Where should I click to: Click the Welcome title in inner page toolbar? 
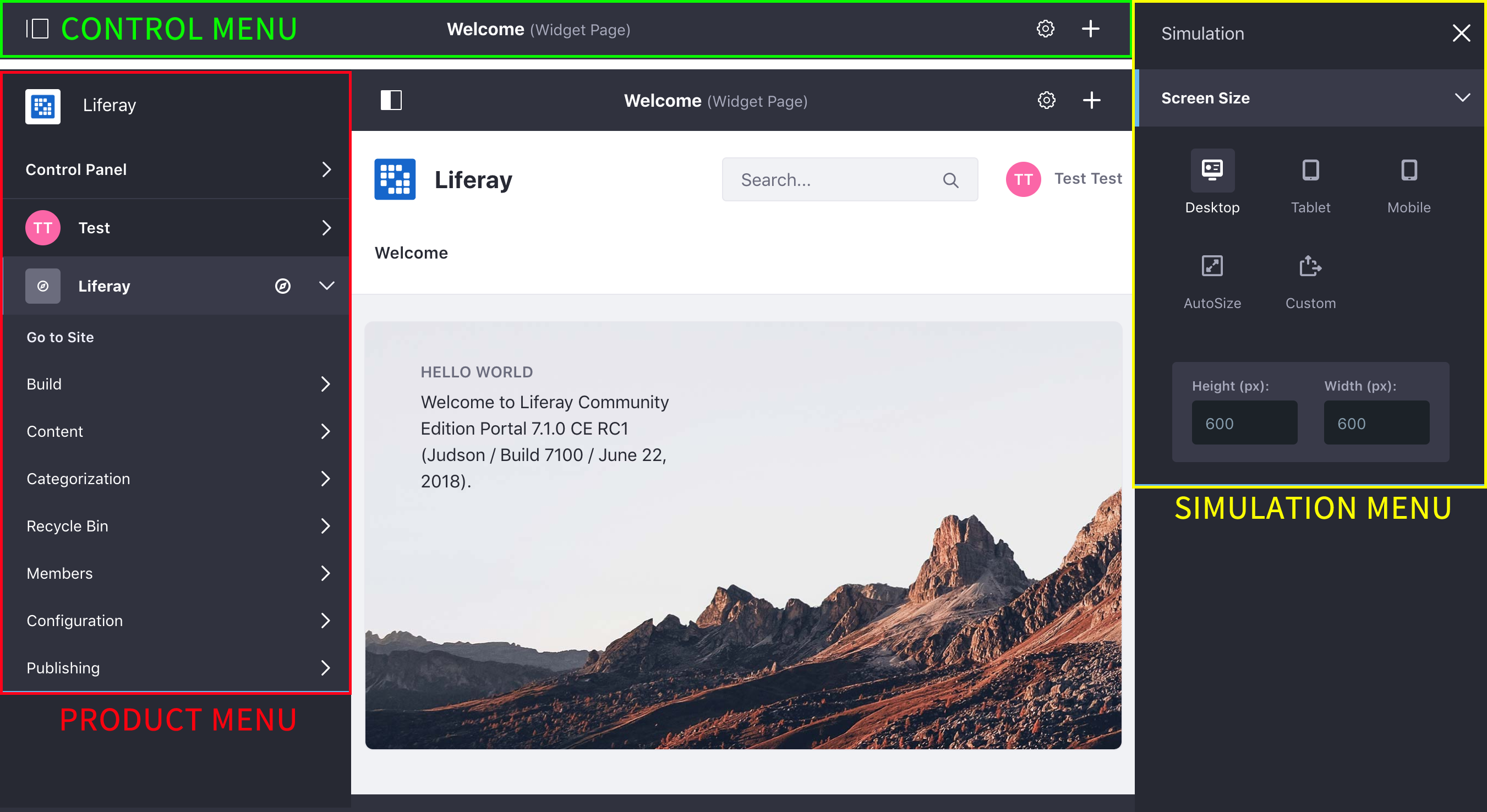(x=662, y=101)
